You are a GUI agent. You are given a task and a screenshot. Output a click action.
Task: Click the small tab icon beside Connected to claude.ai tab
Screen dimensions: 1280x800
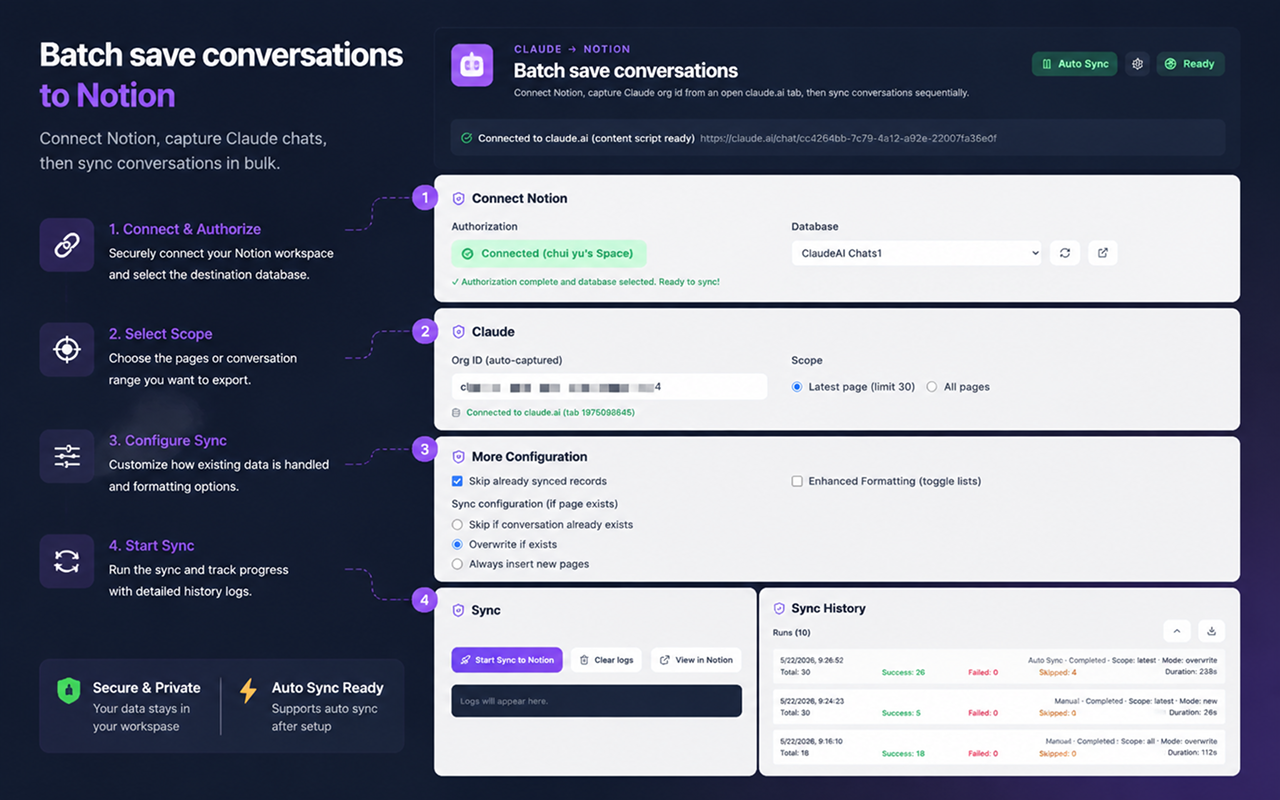coord(456,412)
